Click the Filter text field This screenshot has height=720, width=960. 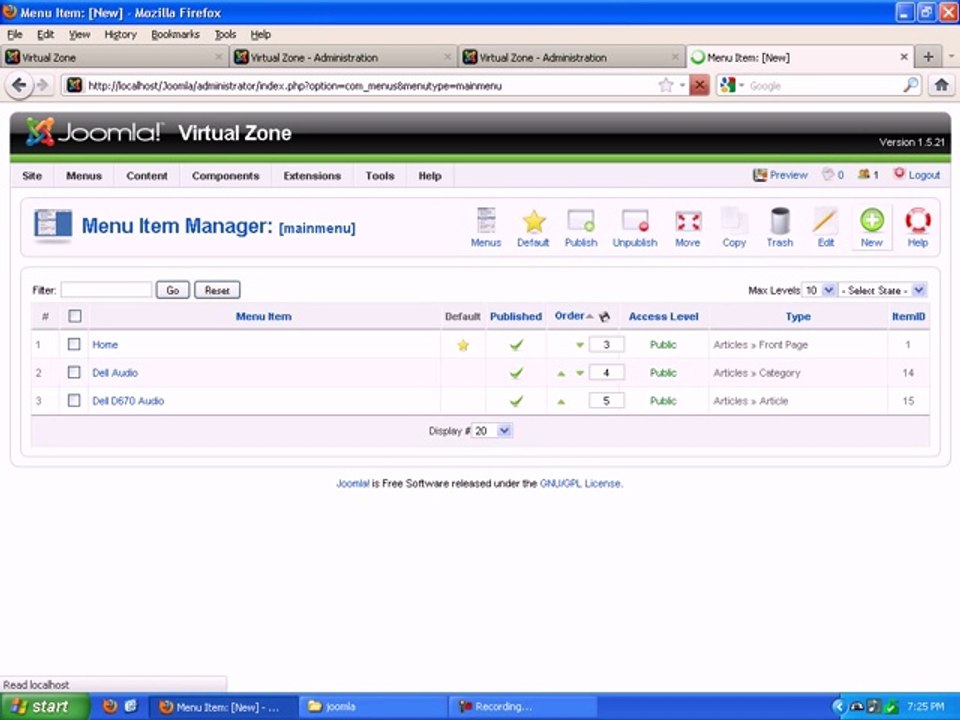click(106, 290)
